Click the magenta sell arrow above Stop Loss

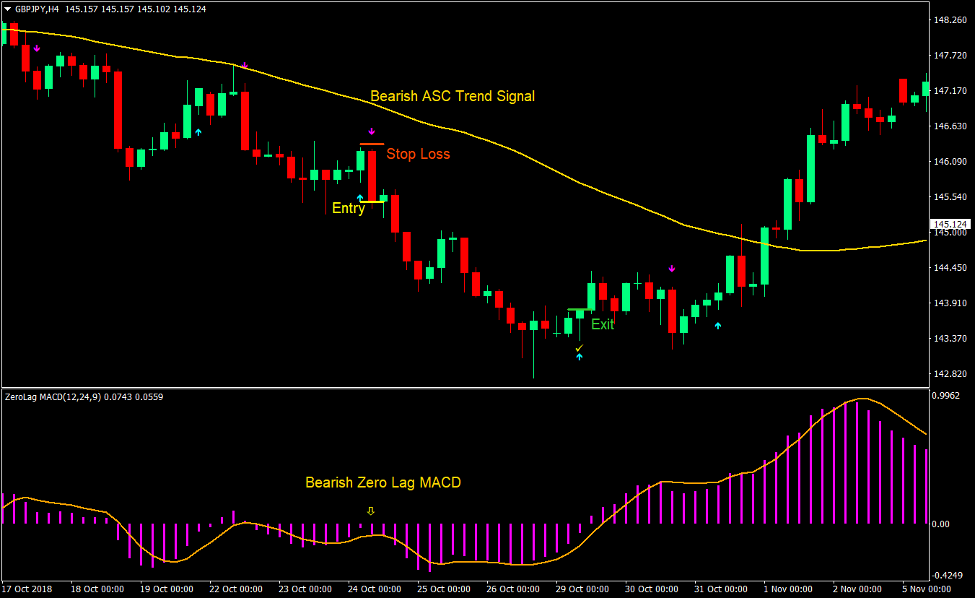[372, 130]
